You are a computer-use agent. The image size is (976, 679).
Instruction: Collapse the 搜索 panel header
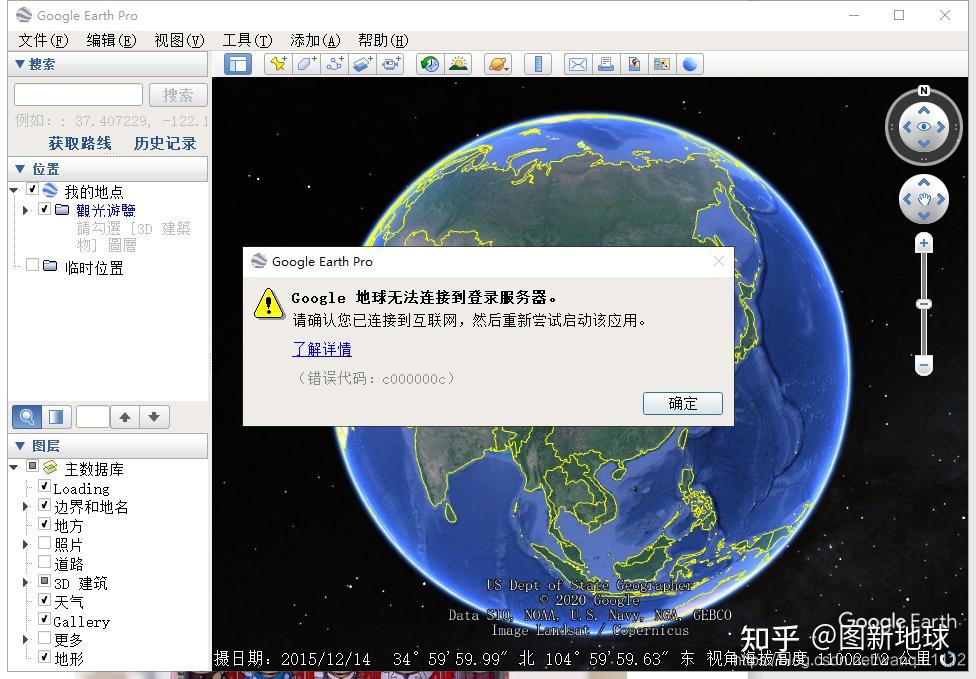108,64
